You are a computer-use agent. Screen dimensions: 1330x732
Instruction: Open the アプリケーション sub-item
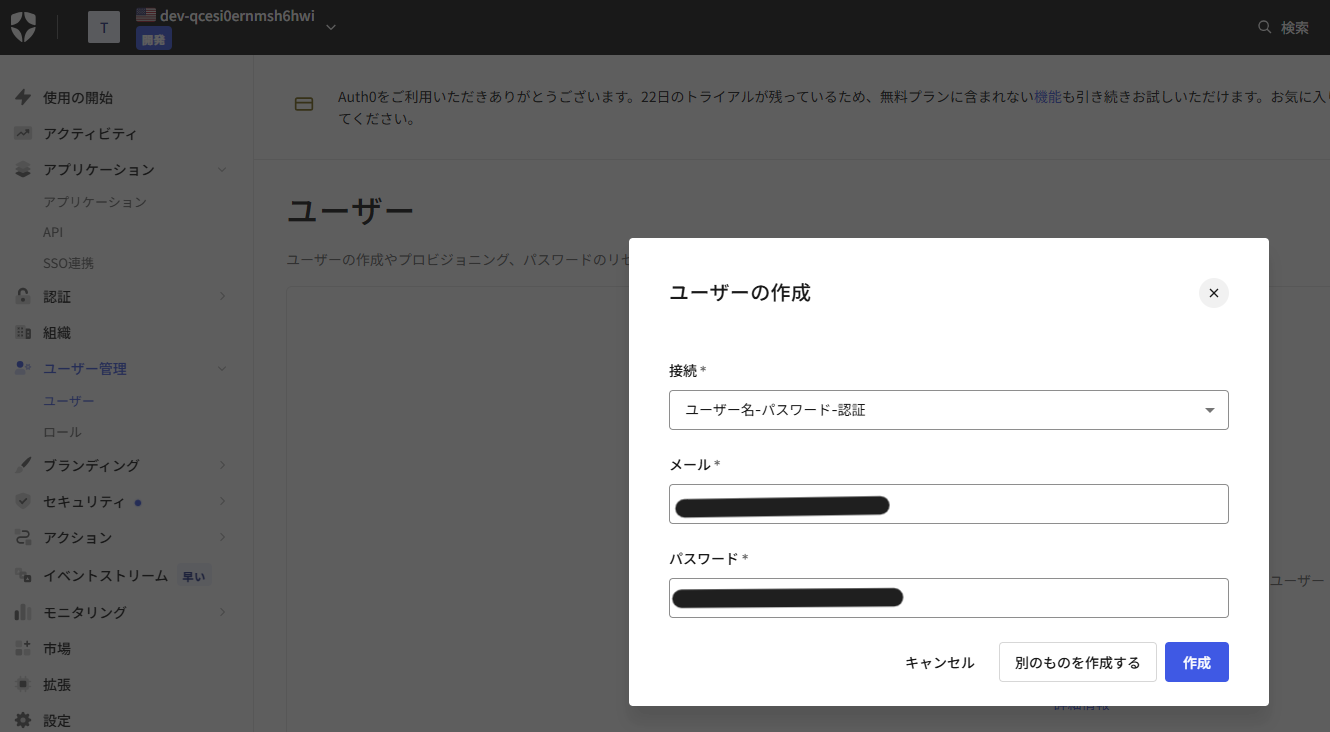pyautogui.click(x=95, y=201)
